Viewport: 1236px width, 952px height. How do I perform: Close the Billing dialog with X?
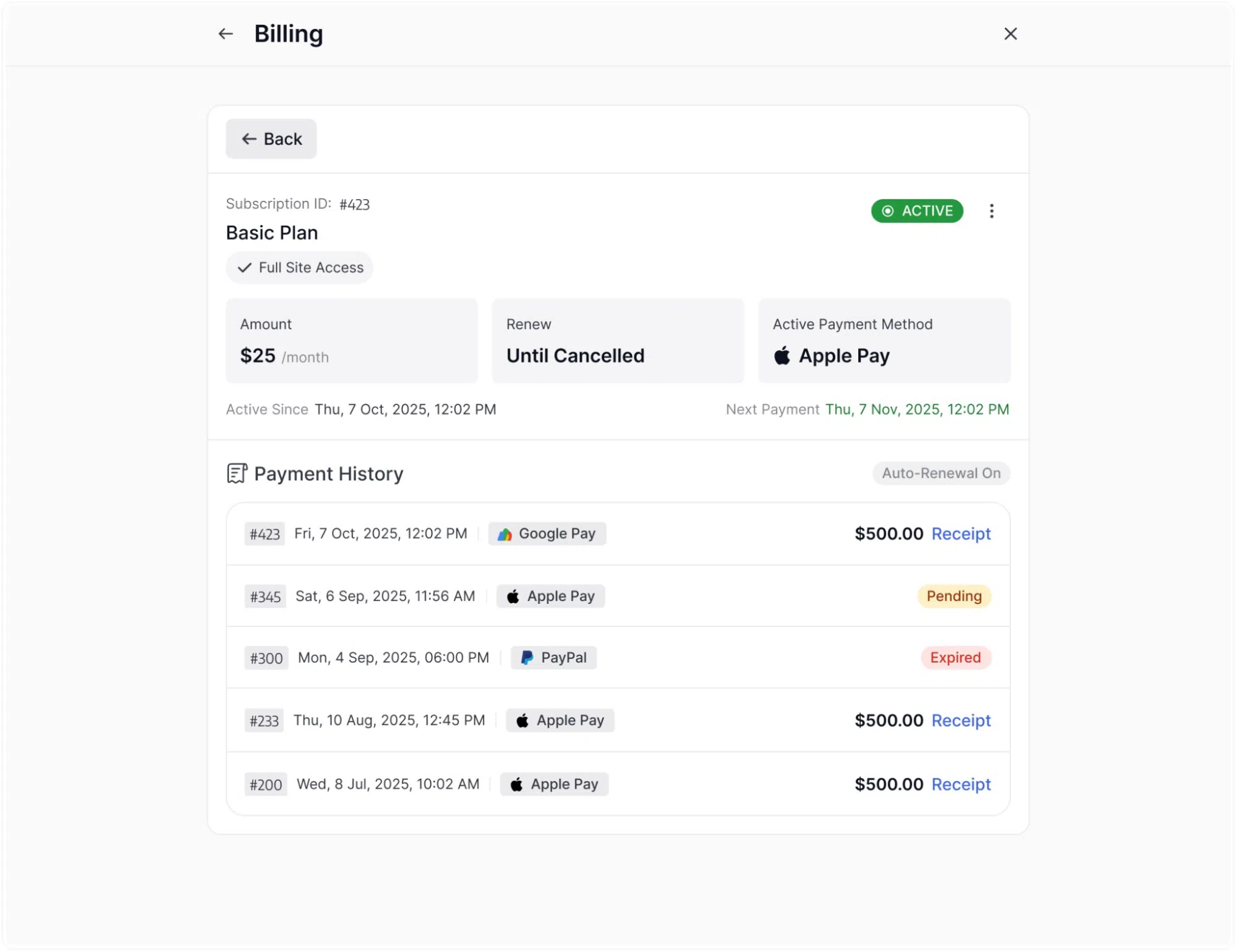click(x=1010, y=34)
